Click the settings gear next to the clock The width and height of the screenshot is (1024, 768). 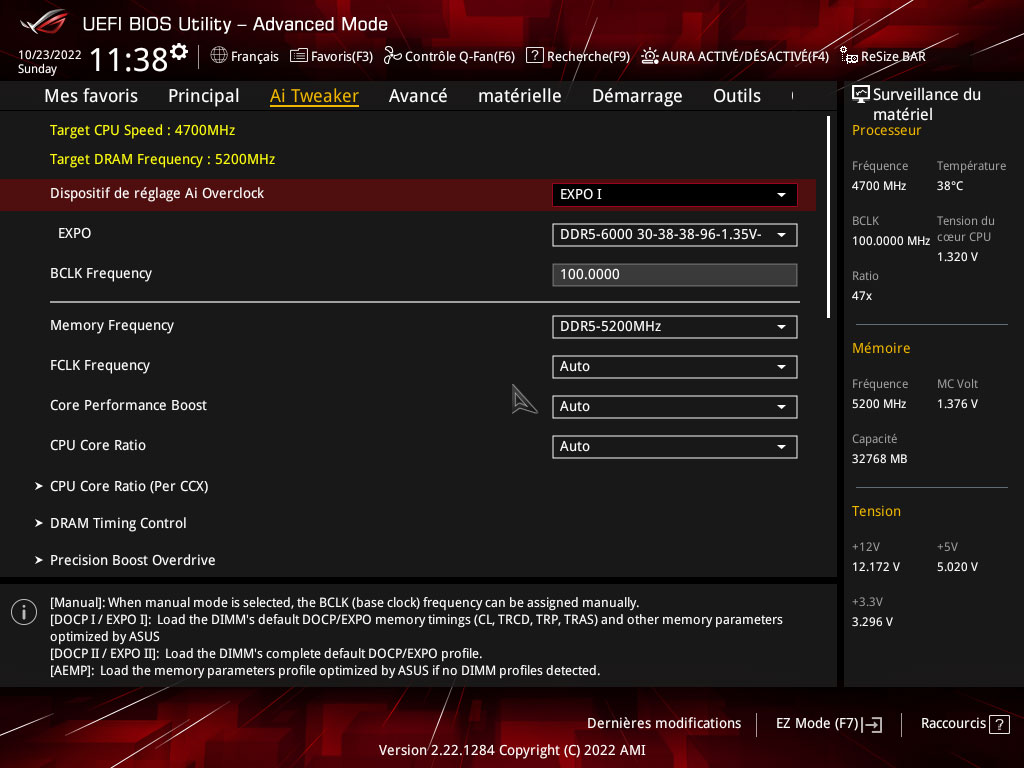[x=179, y=52]
